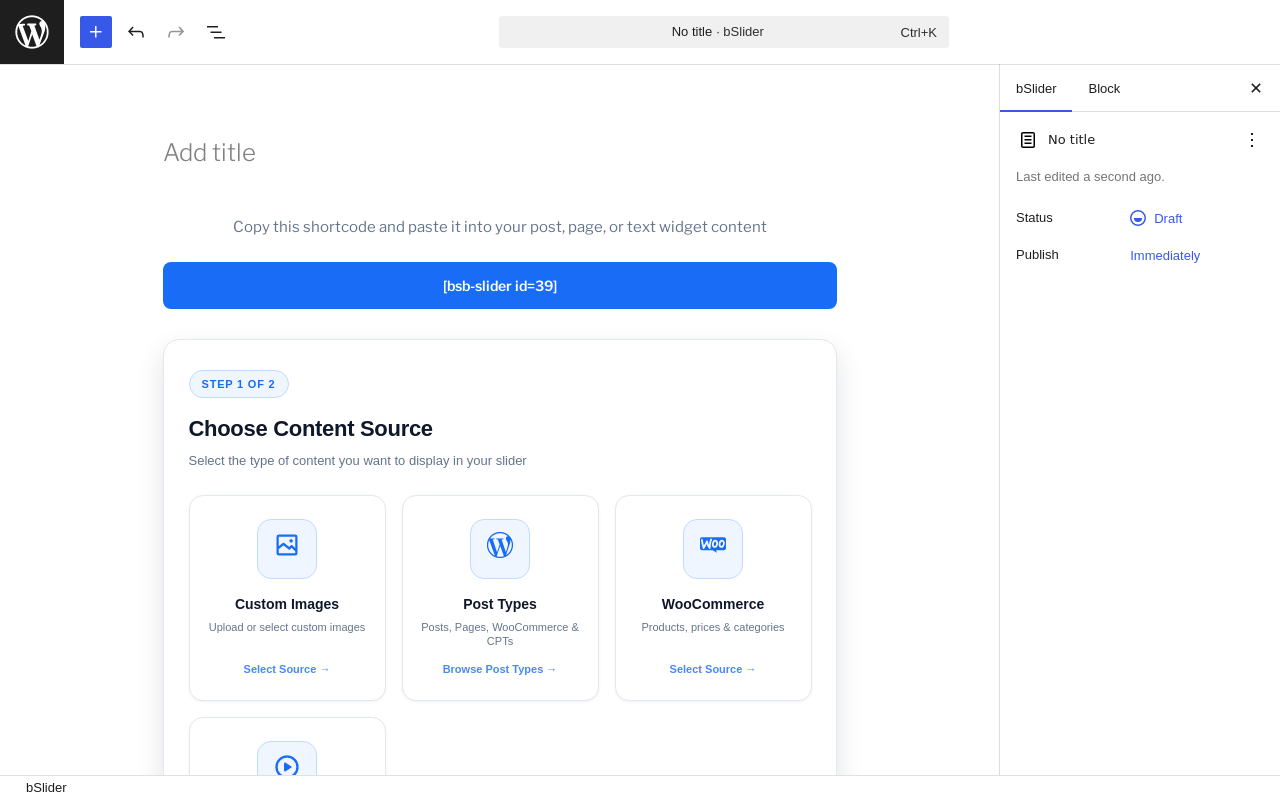
Task: Click the Status label in sidebar
Action: click(1034, 218)
